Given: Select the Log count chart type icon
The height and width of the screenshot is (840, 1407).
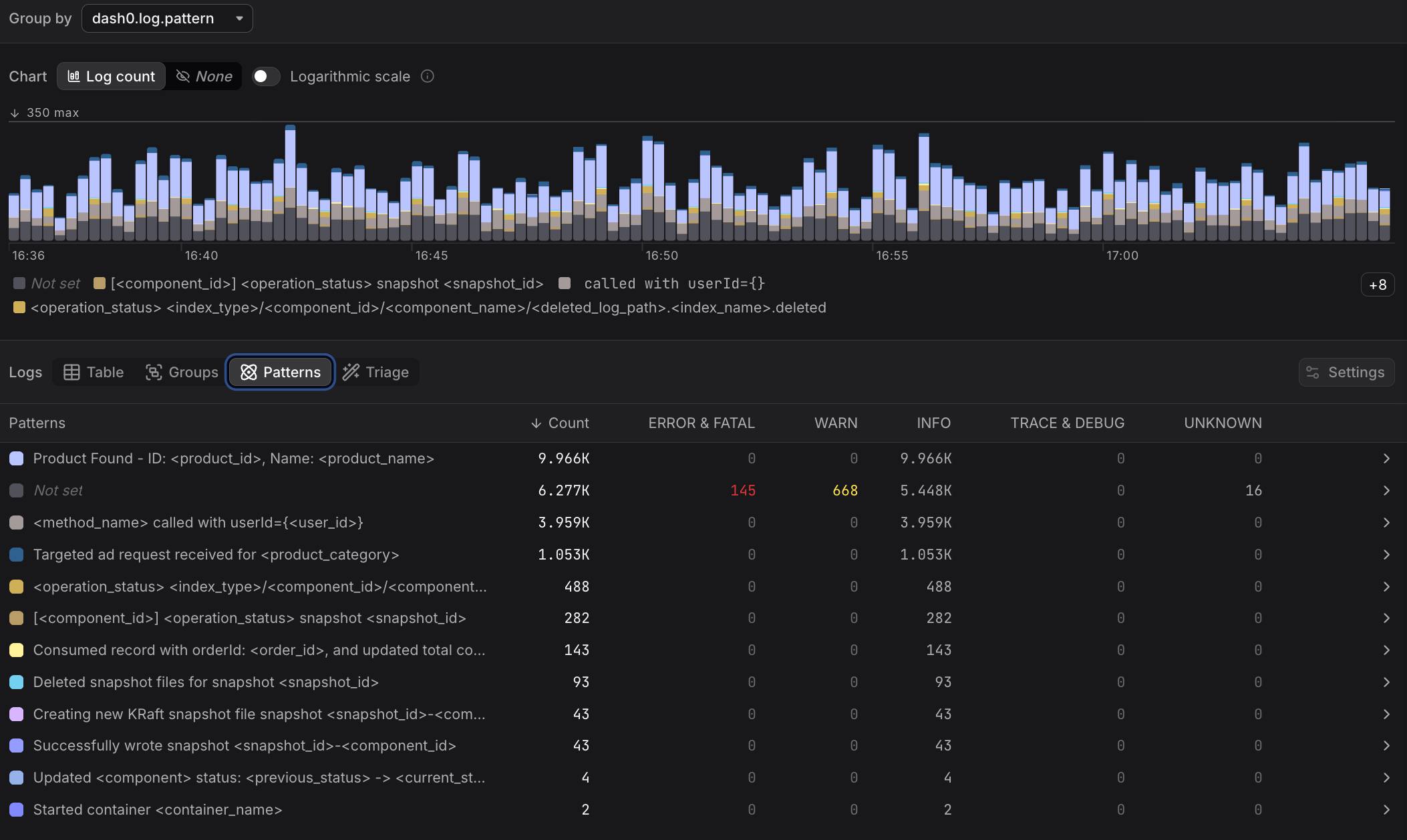Looking at the screenshot, I should (x=74, y=76).
